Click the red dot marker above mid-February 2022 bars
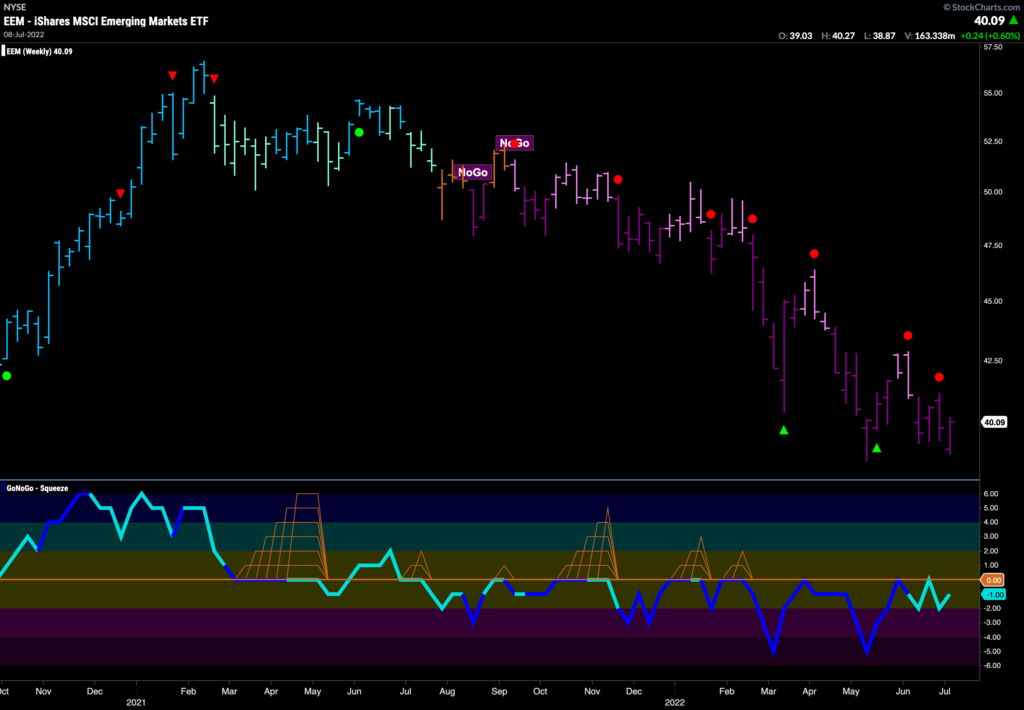Image resolution: width=1024 pixels, height=710 pixels. [x=752, y=219]
